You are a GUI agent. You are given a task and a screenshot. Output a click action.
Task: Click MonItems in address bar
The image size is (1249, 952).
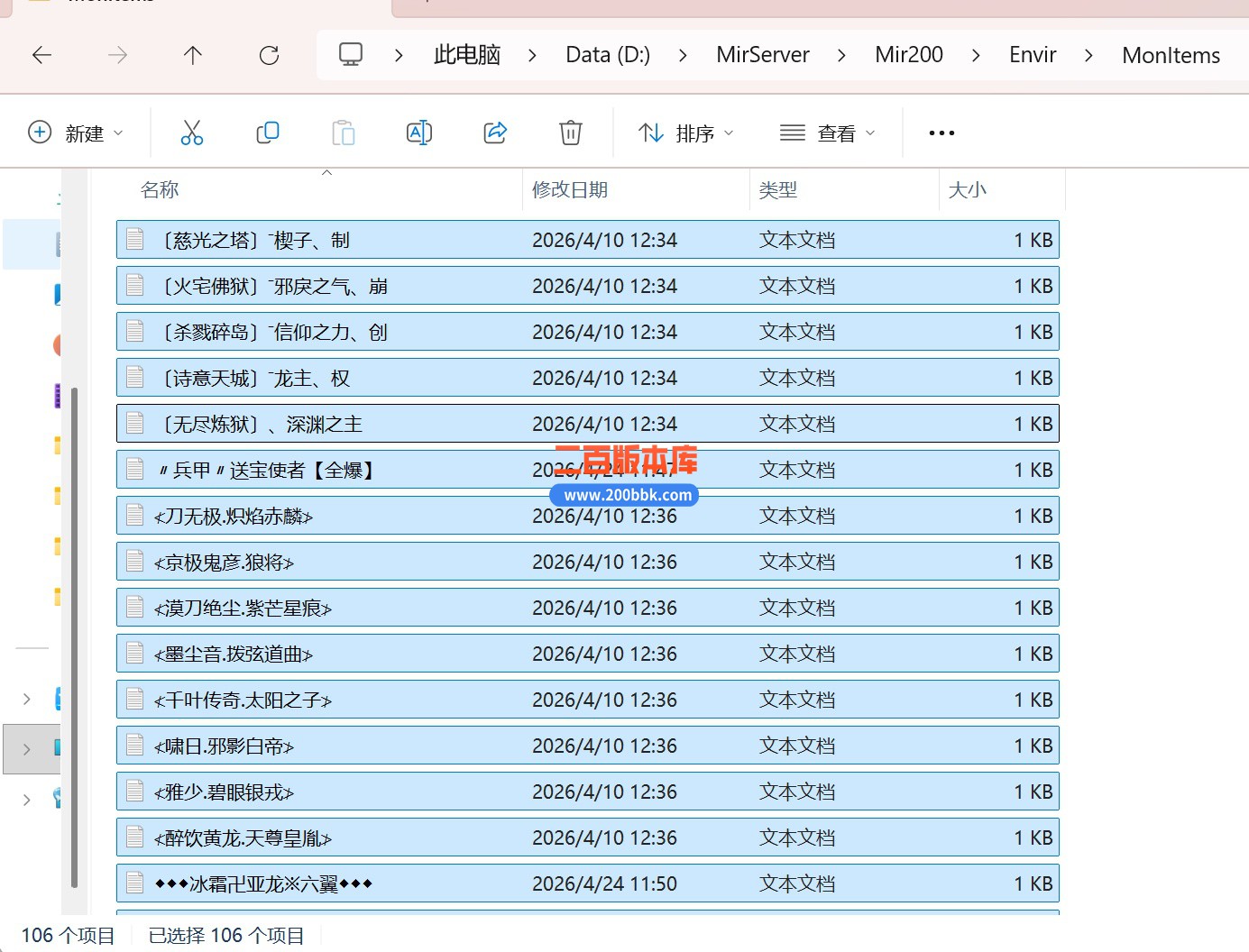pyautogui.click(x=1171, y=55)
